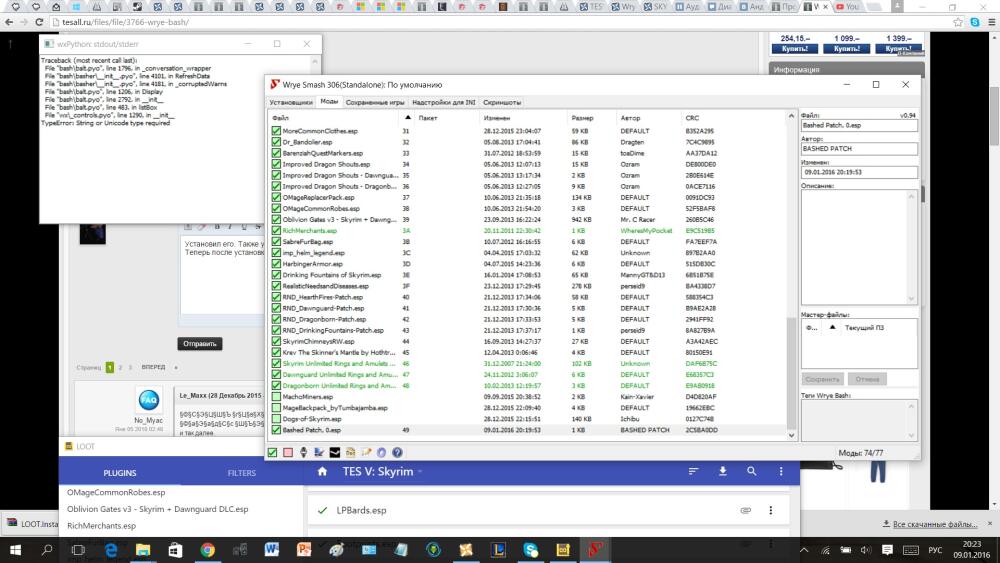Viewport: 1000px width, 563px height.
Task: Select OMageCommonRobes.esp in the LOOT plugin list
Action: (116, 493)
